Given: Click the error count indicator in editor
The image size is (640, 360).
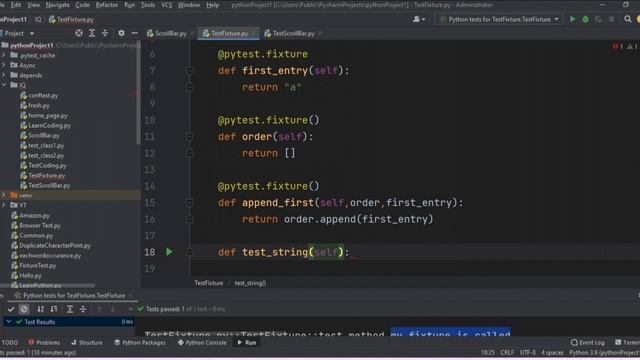Looking at the screenshot, I should 618,47.
